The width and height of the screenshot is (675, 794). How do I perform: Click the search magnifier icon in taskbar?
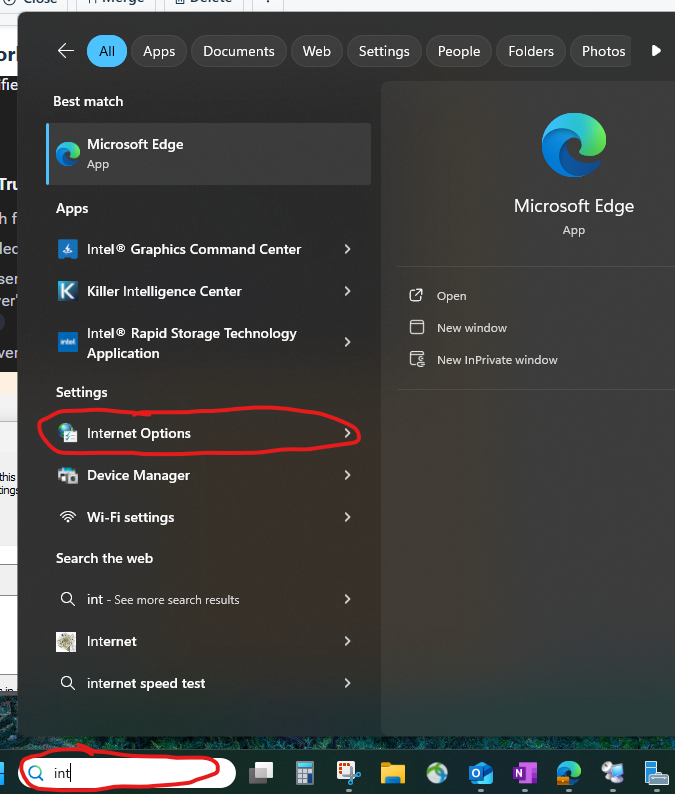click(x=35, y=773)
